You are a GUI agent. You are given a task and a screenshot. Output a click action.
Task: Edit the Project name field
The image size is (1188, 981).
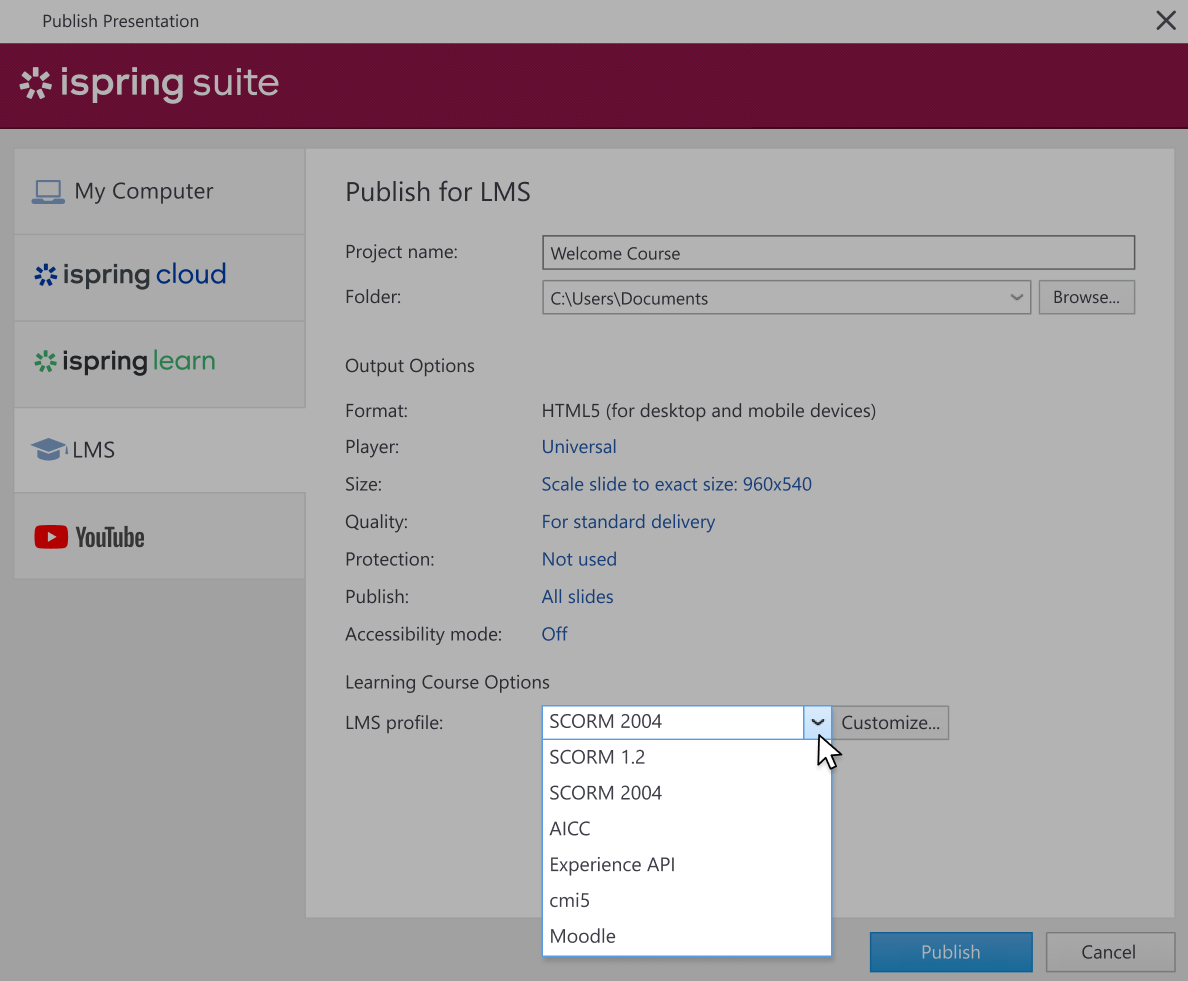point(838,252)
